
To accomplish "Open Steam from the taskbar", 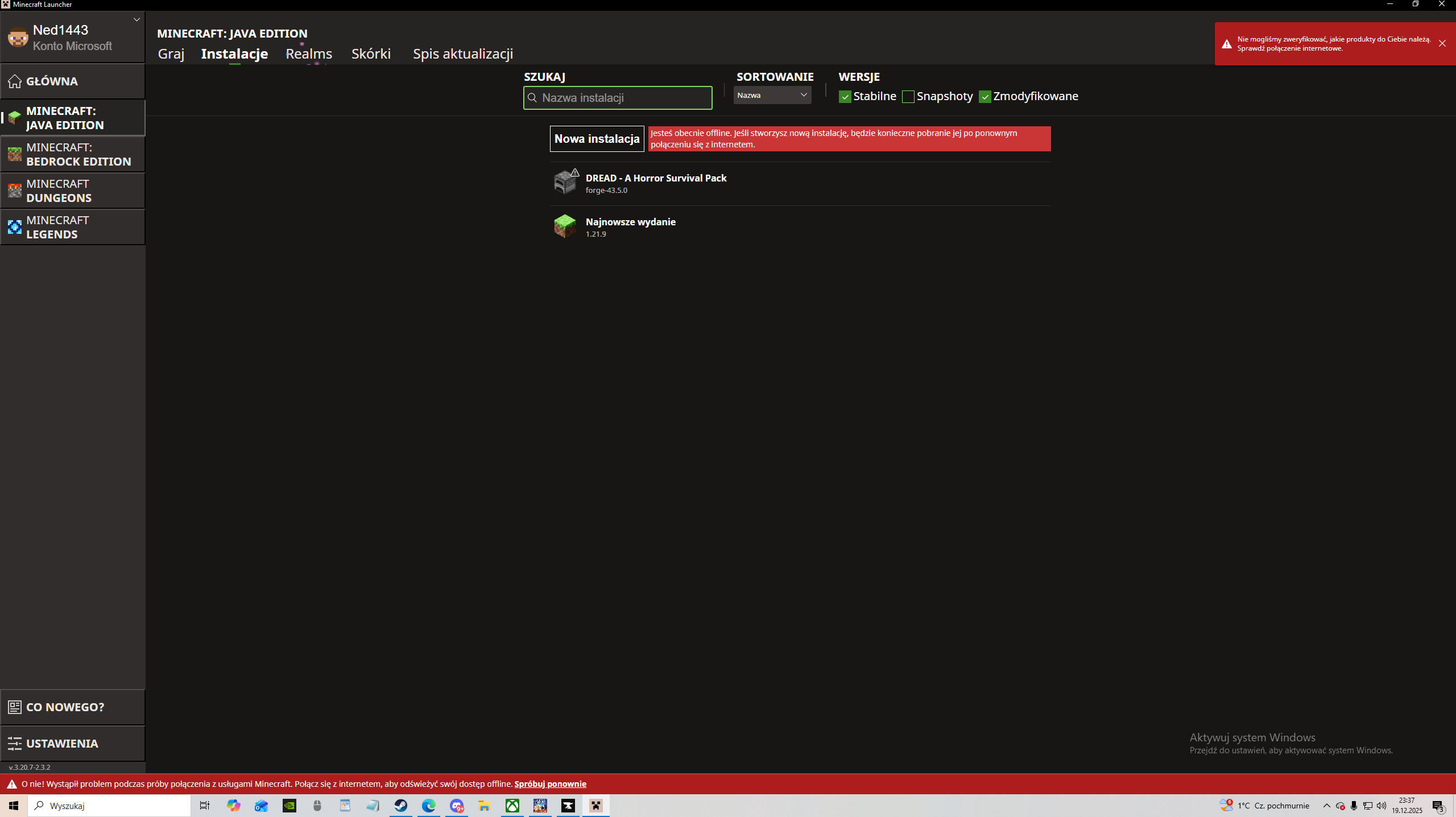I will point(401,806).
